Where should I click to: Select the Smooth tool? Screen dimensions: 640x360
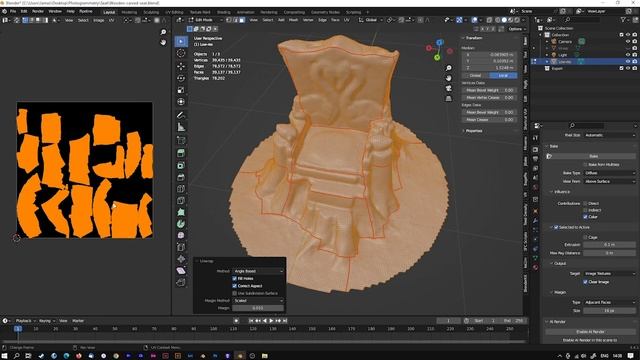(181, 236)
